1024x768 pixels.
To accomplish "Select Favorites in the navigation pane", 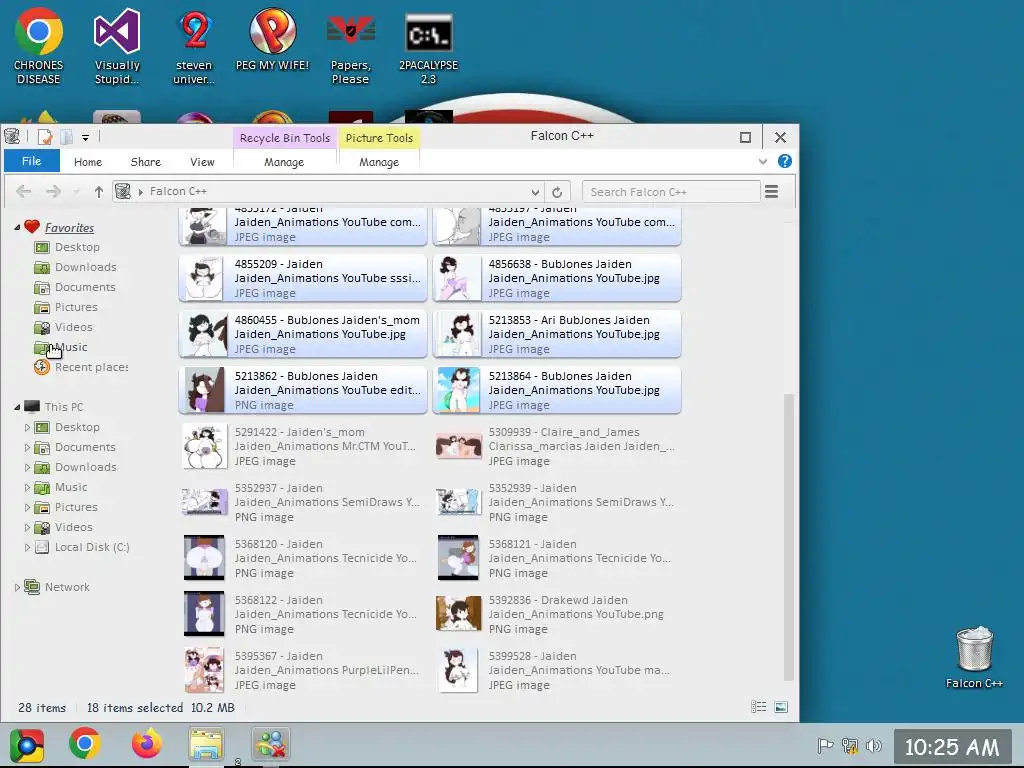I will point(69,227).
